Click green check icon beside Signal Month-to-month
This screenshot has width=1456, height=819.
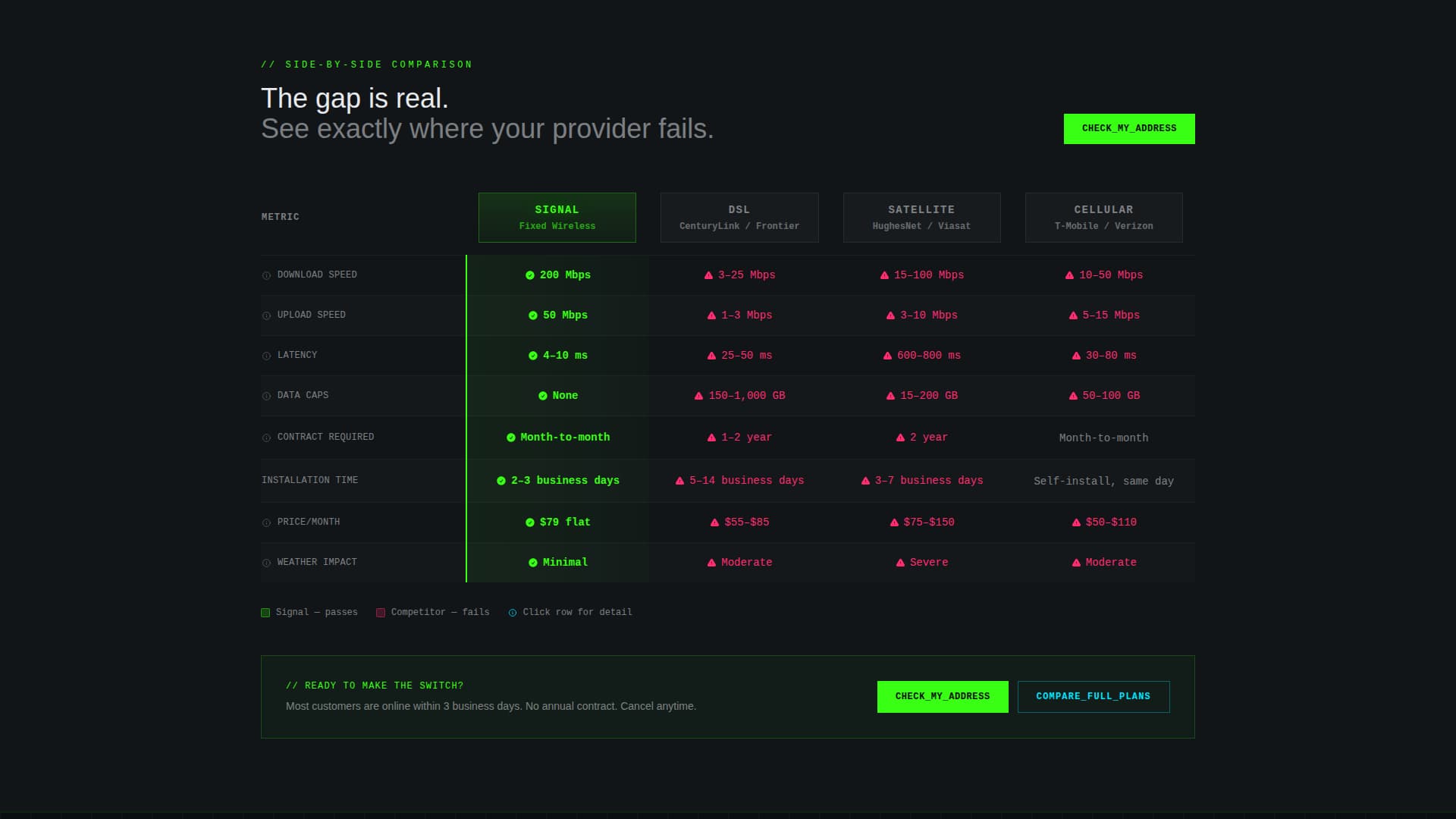tap(511, 438)
